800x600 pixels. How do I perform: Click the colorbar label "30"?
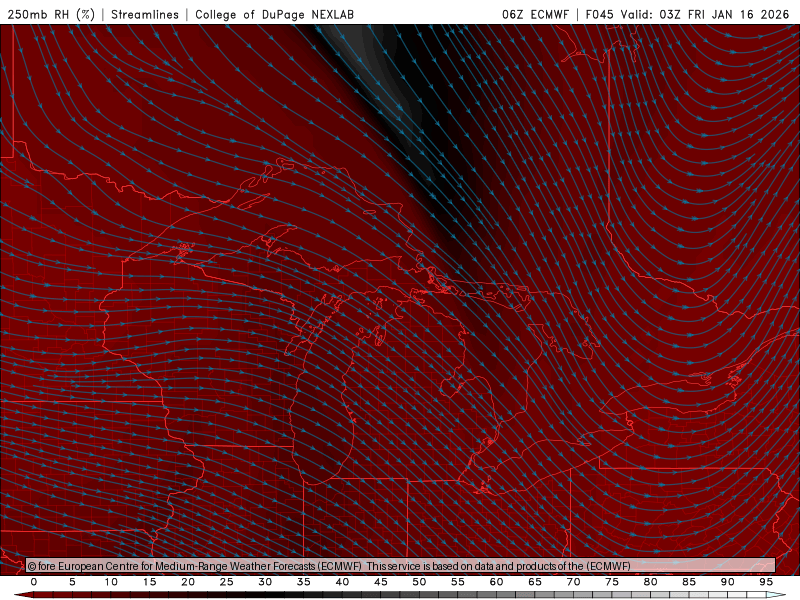click(x=265, y=582)
